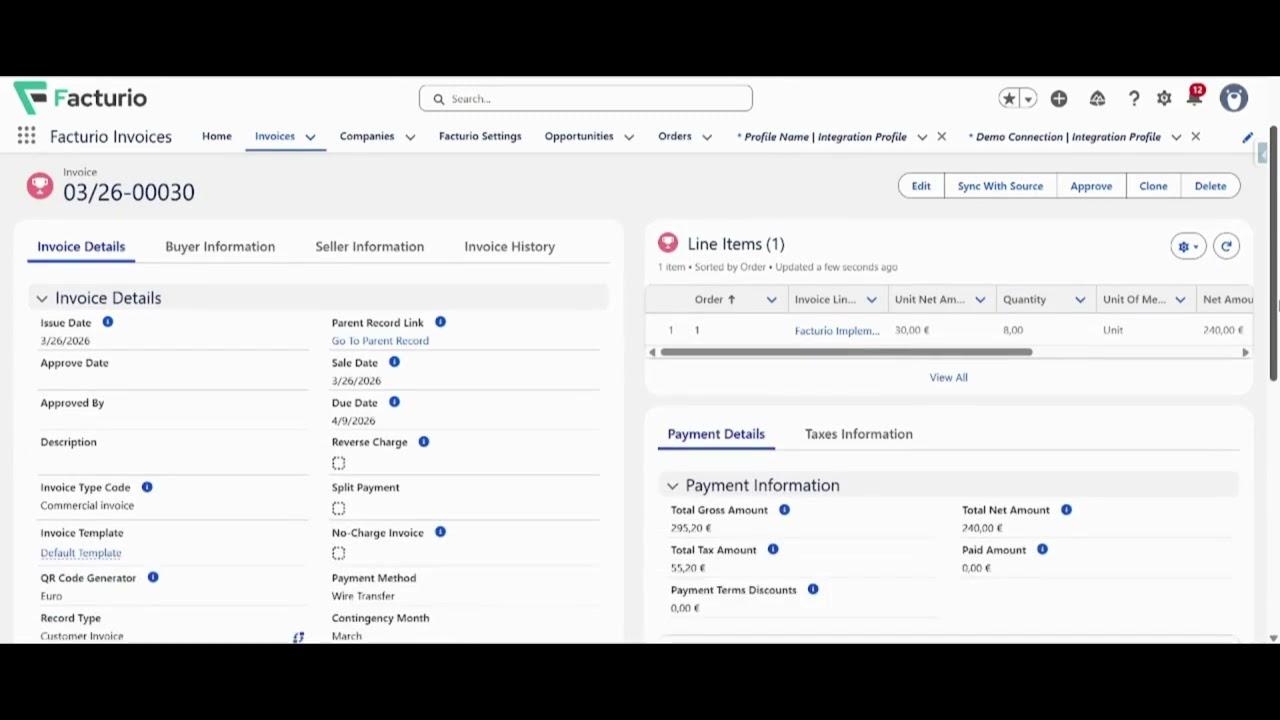
Task: Refresh the Line Items list
Action: click(1226, 246)
